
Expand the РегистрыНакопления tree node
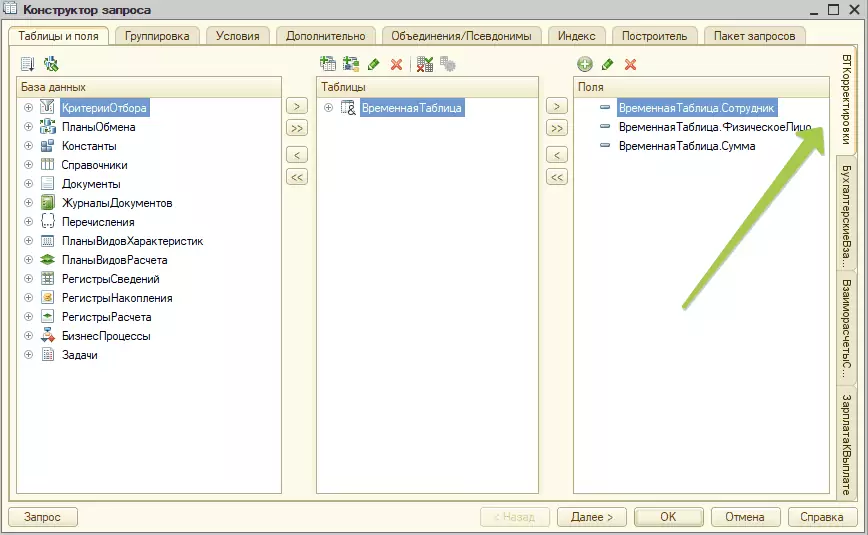[x=28, y=298]
